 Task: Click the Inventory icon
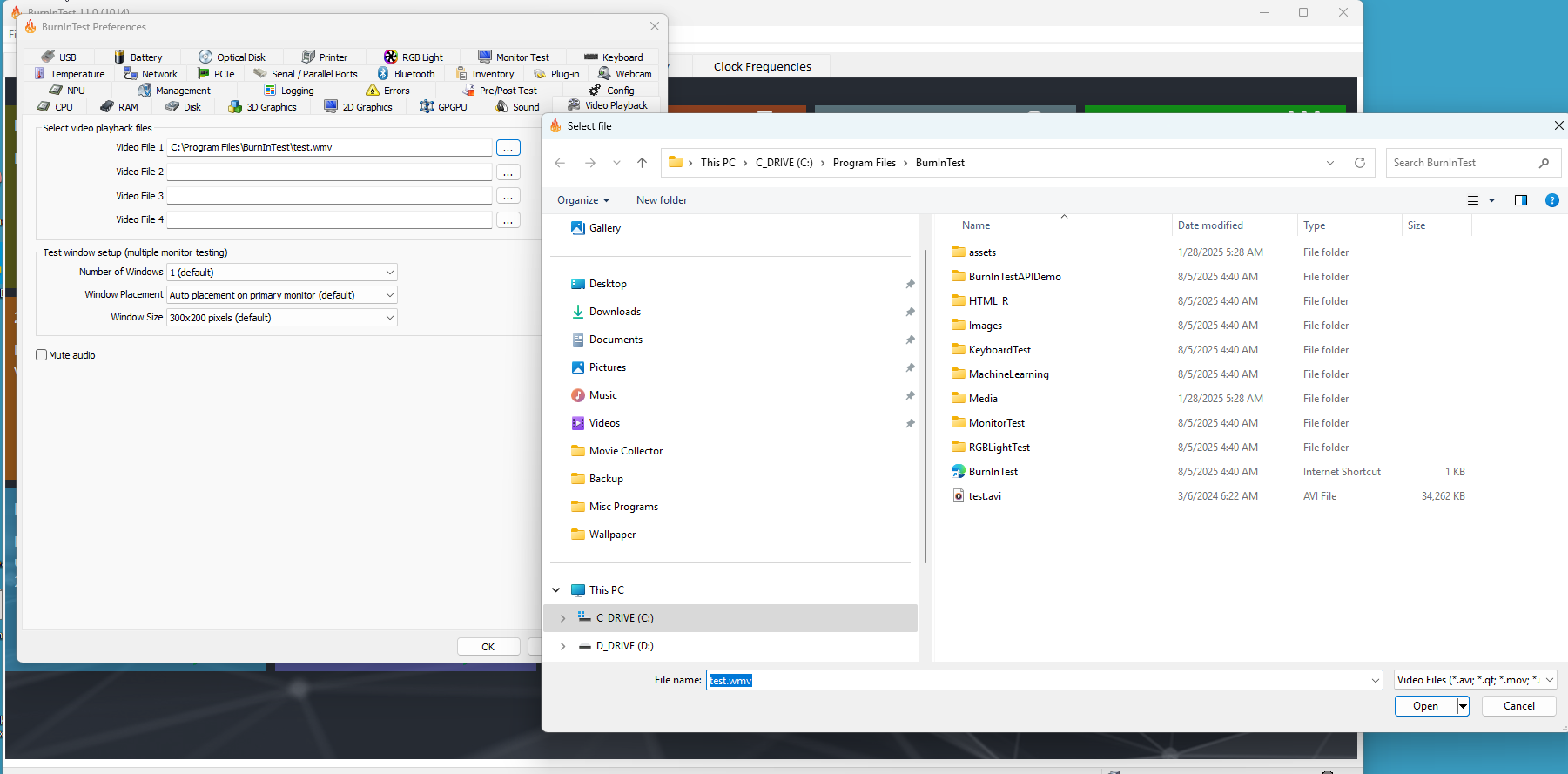(x=461, y=74)
